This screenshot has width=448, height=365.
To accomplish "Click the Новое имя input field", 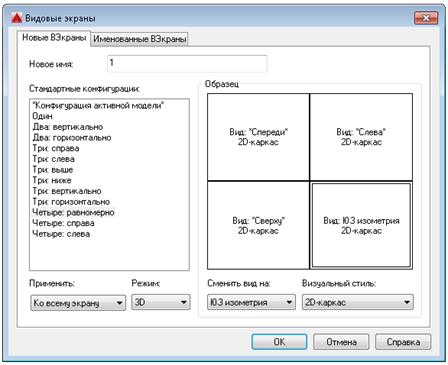I will (187, 63).
